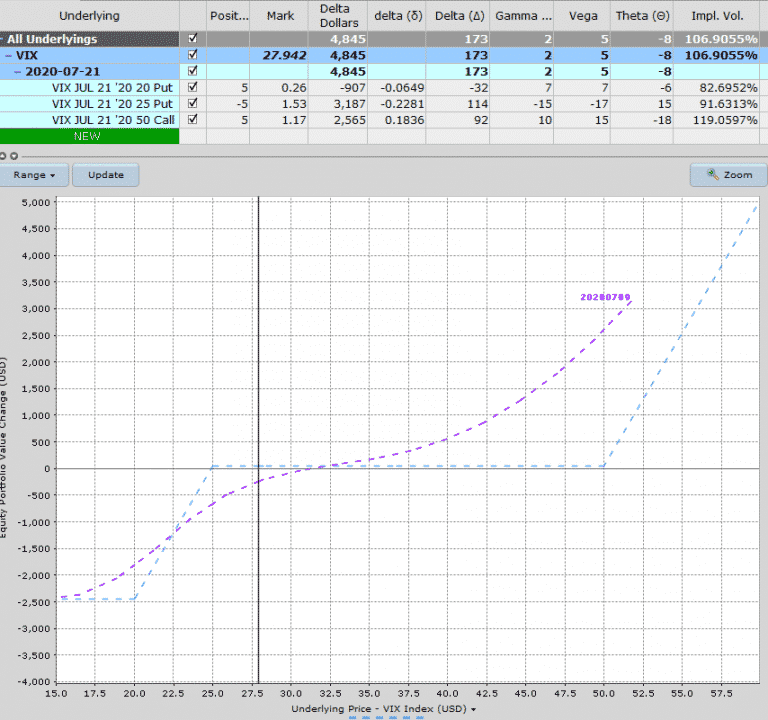
Task: Toggle the VIX underlying row checkbox
Action: [x=193, y=54]
